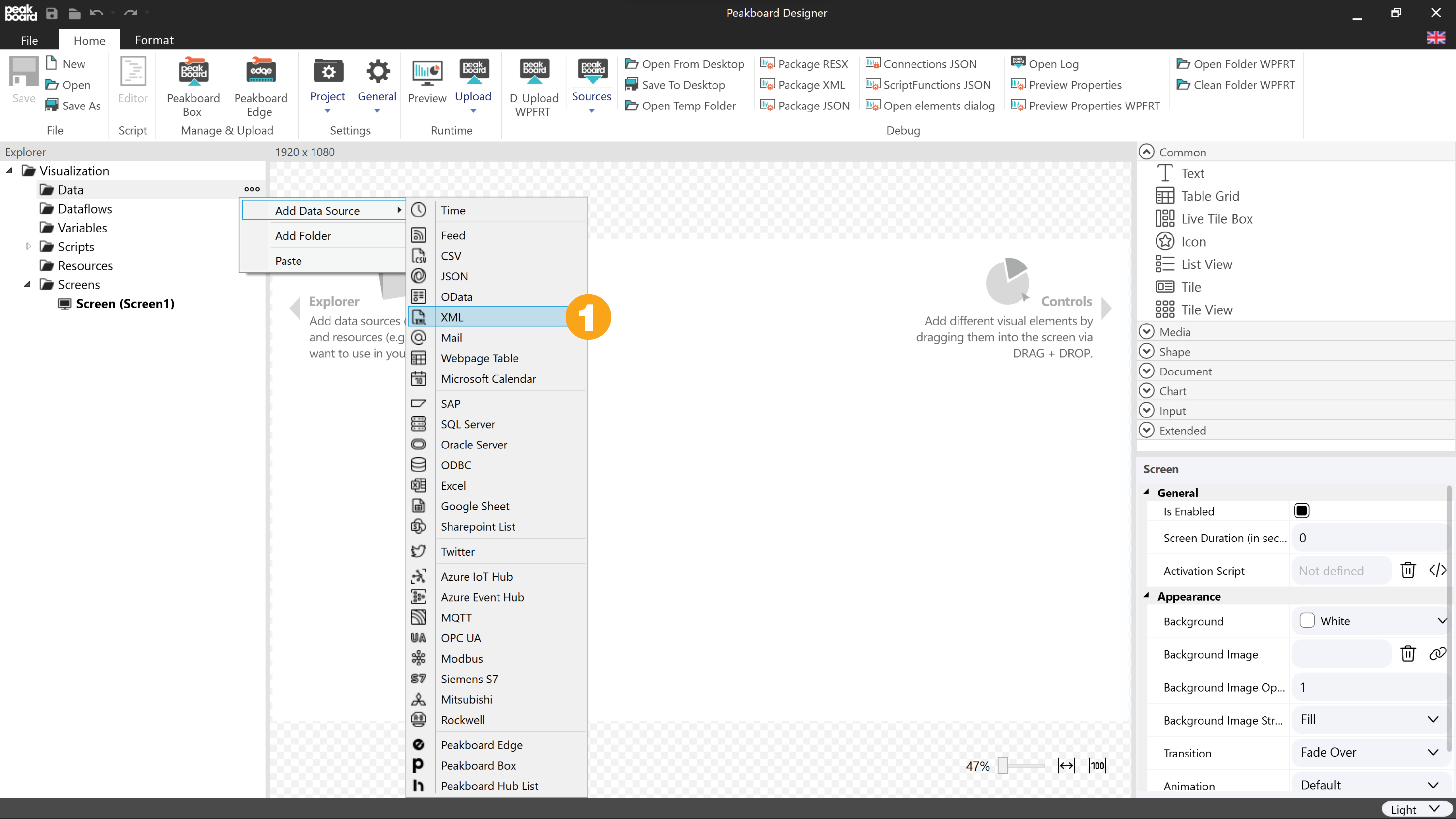Collapse the Screens tree node
Viewport: 1456px width, 819px height.
pos(27,284)
